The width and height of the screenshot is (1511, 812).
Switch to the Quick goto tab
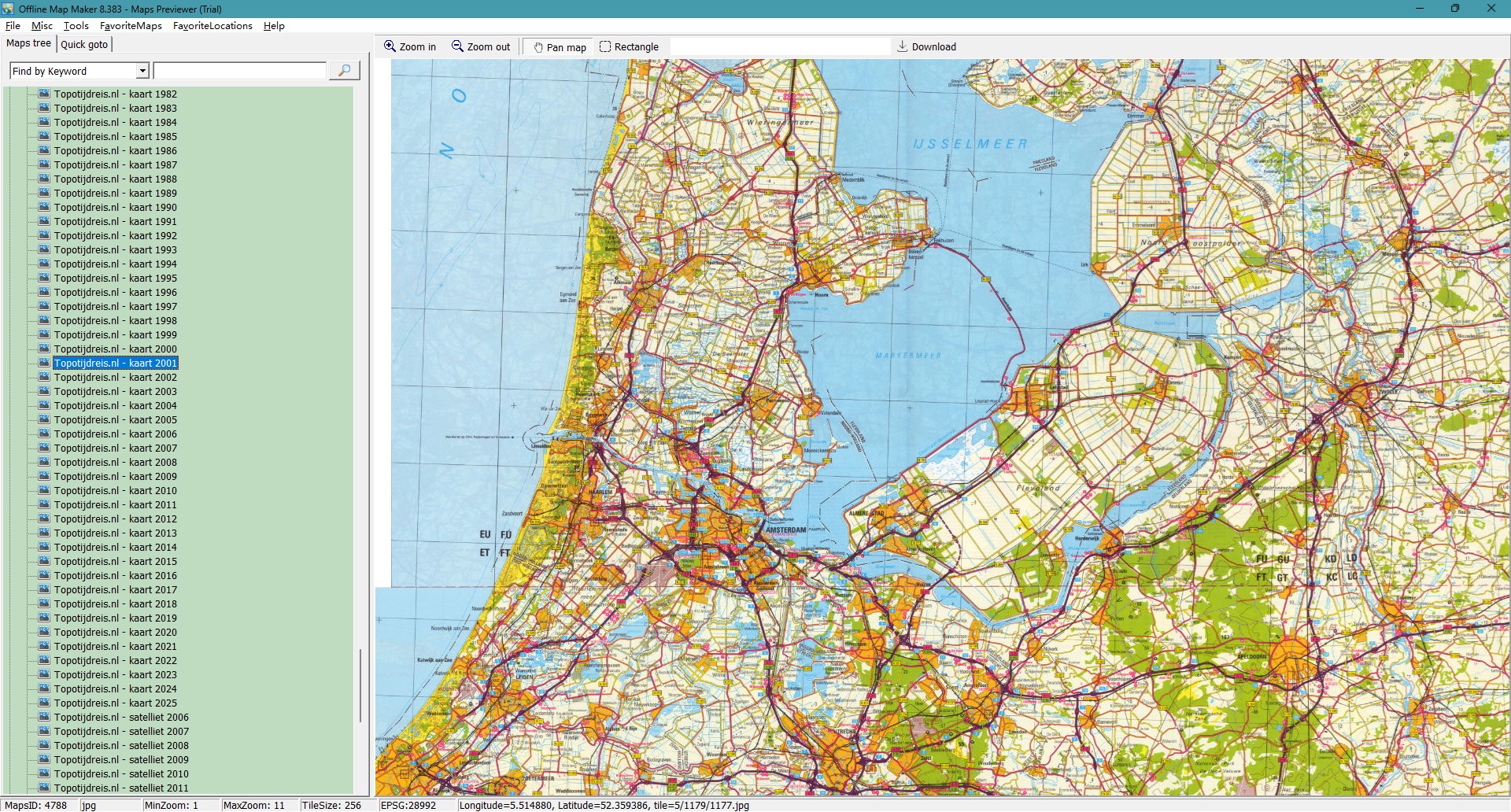[x=84, y=44]
